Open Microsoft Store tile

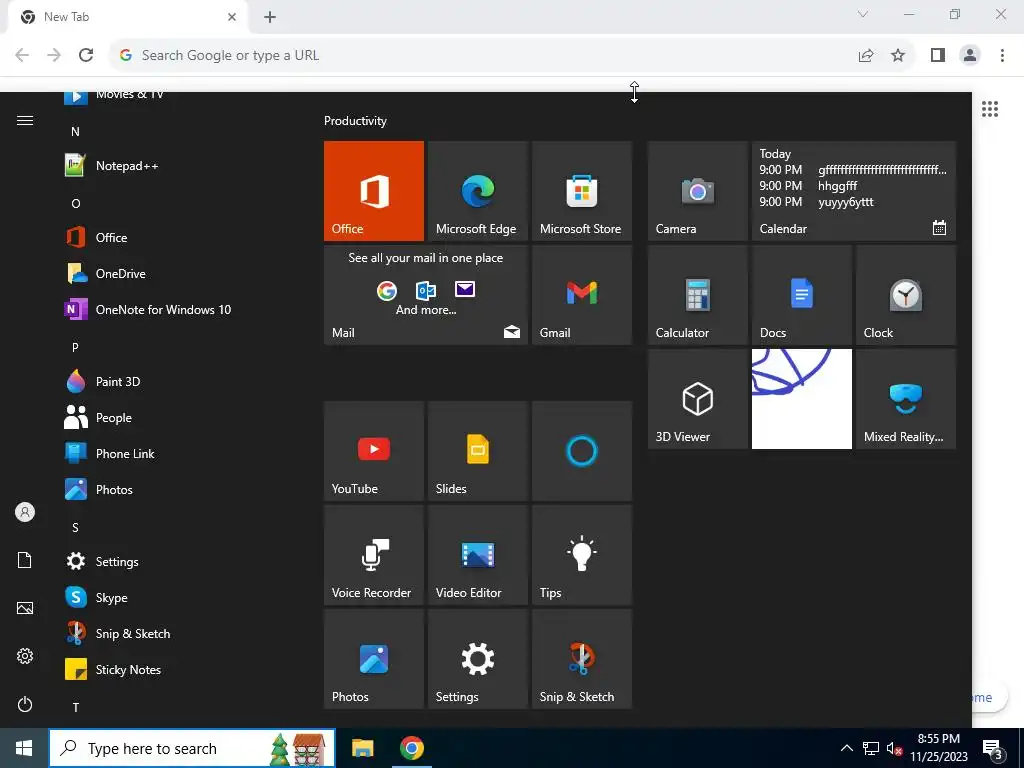tap(582, 191)
